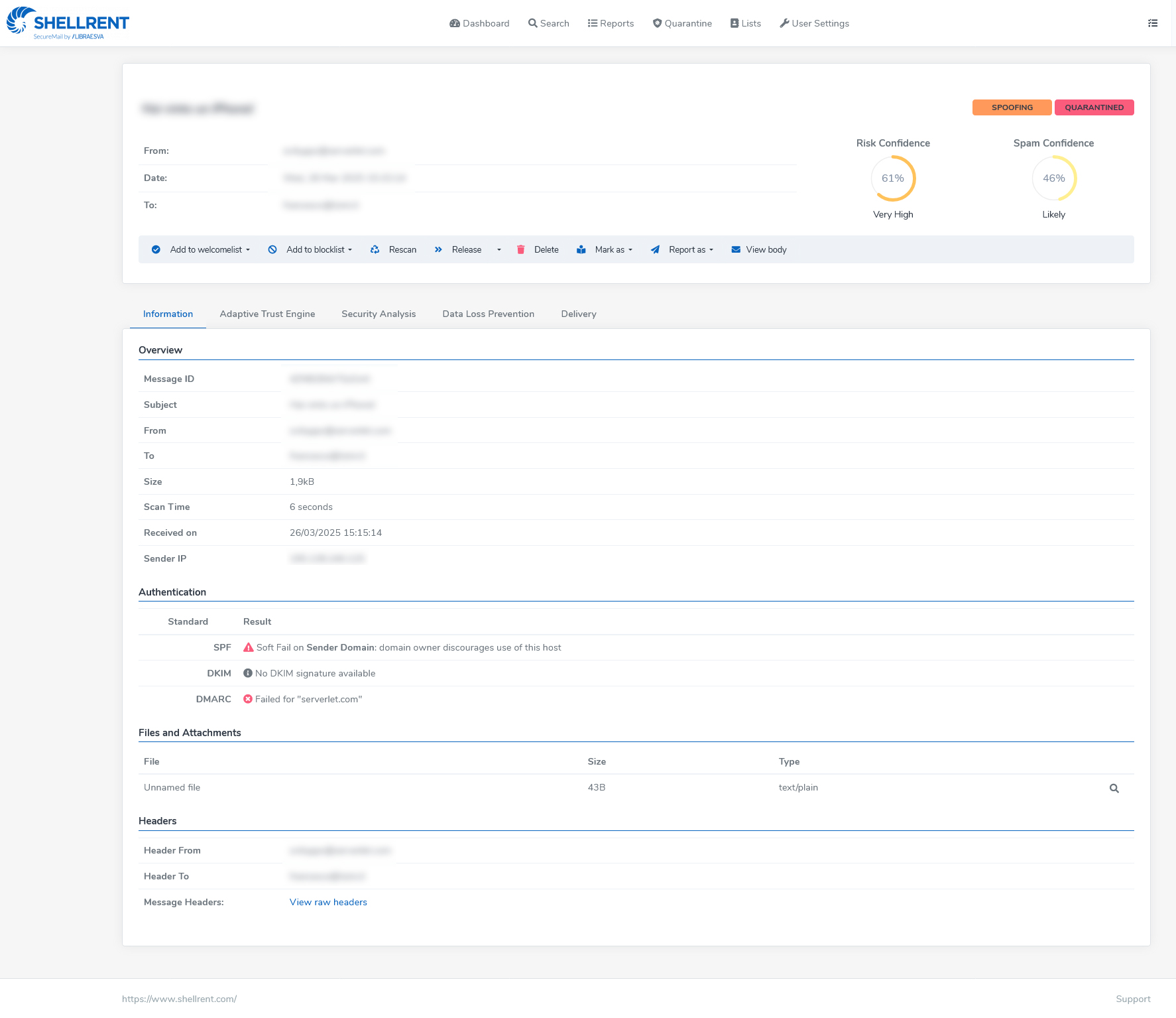Image resolution: width=1176 pixels, height=1018 pixels.
Task: Open the Quarantine section
Action: [682, 23]
